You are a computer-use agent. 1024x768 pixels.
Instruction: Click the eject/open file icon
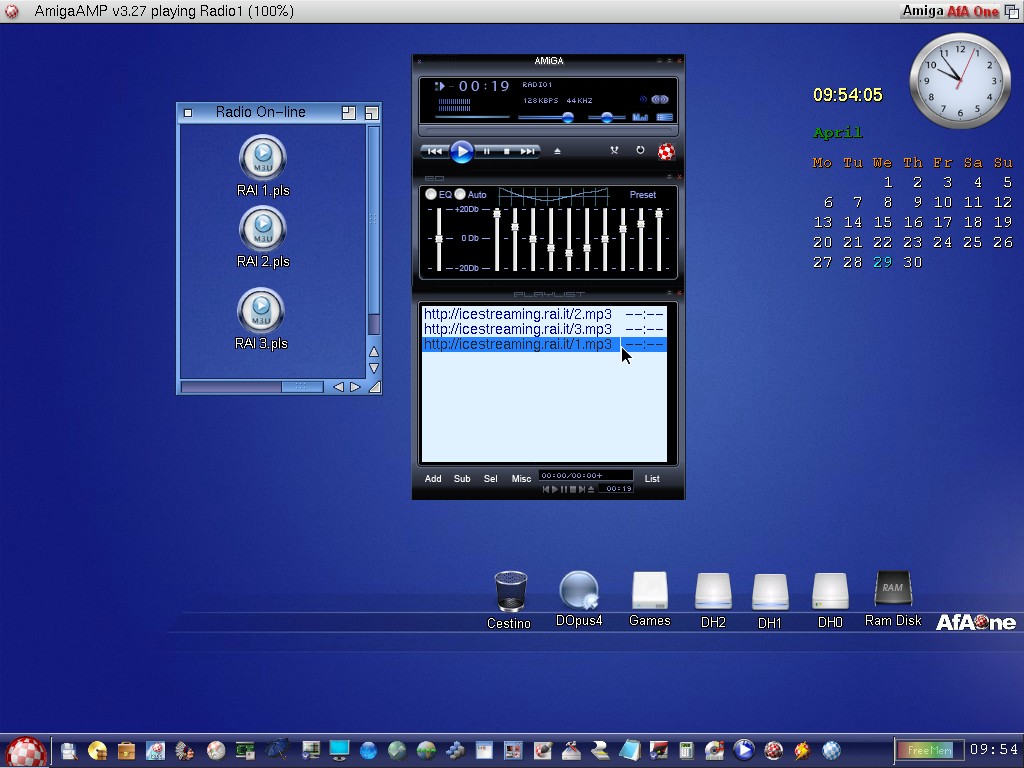[x=557, y=151]
